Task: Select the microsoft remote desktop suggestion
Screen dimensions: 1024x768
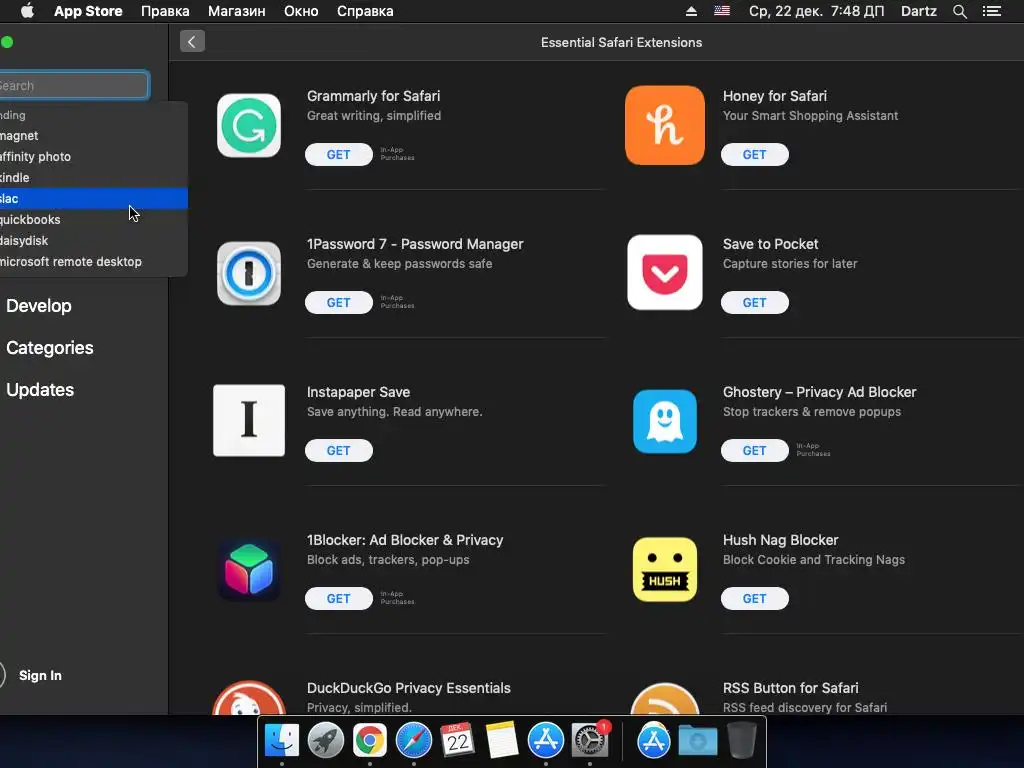Action: 93,261
